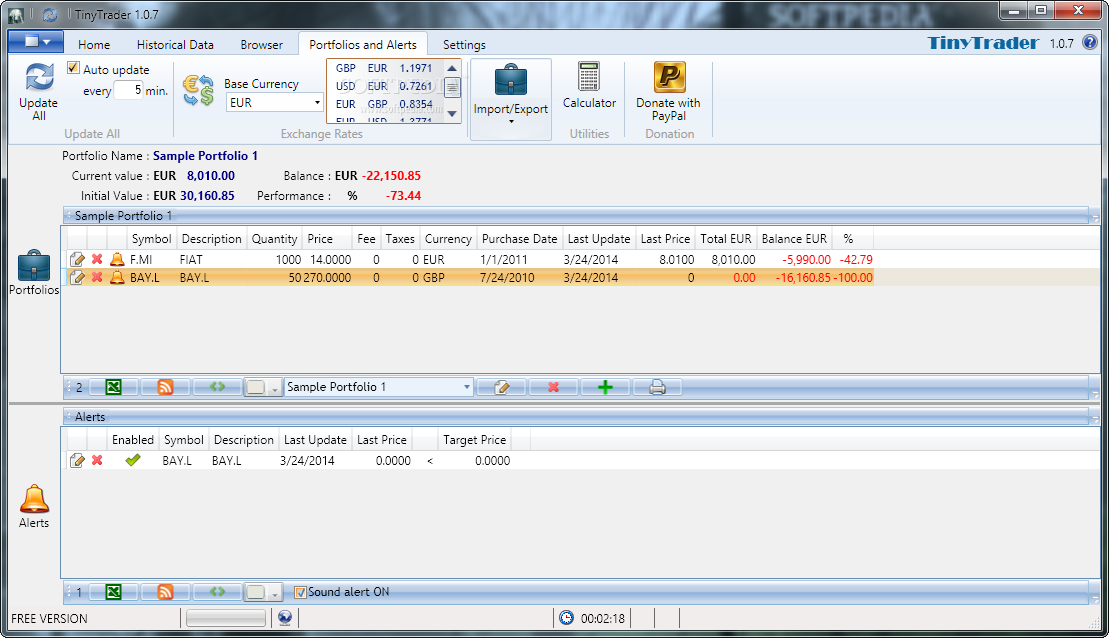
Task: Click the auto update minutes field
Action: (x=129, y=90)
